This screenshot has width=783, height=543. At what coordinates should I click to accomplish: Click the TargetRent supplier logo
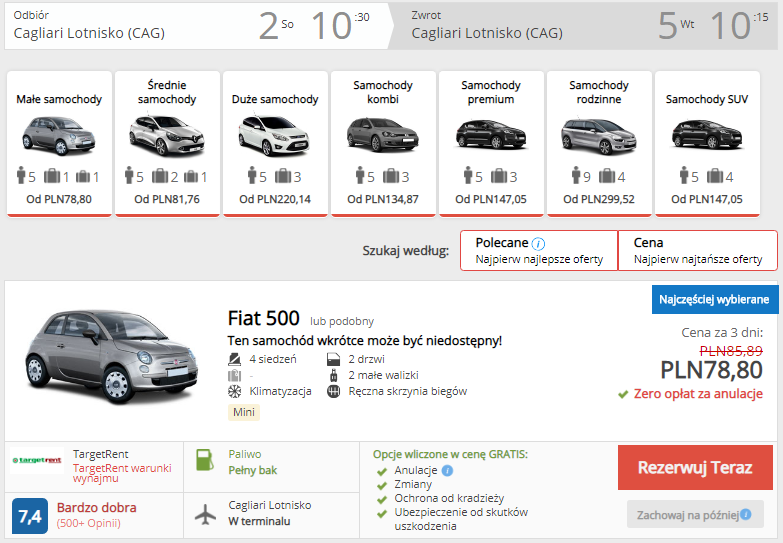[x=37, y=461]
